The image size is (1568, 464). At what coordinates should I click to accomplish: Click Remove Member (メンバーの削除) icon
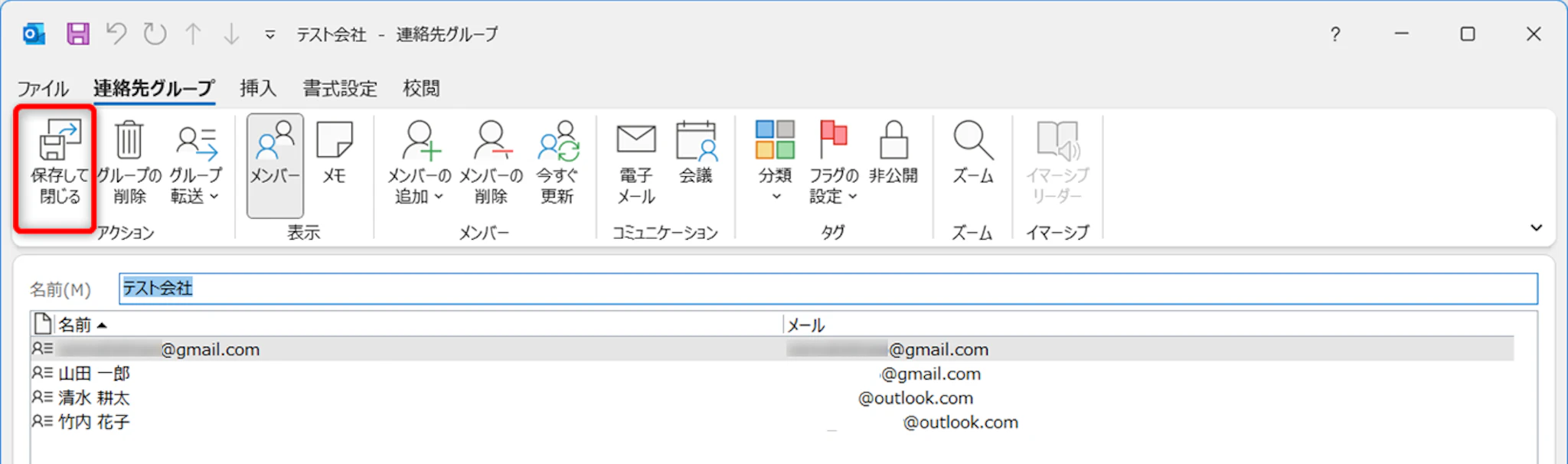491,162
